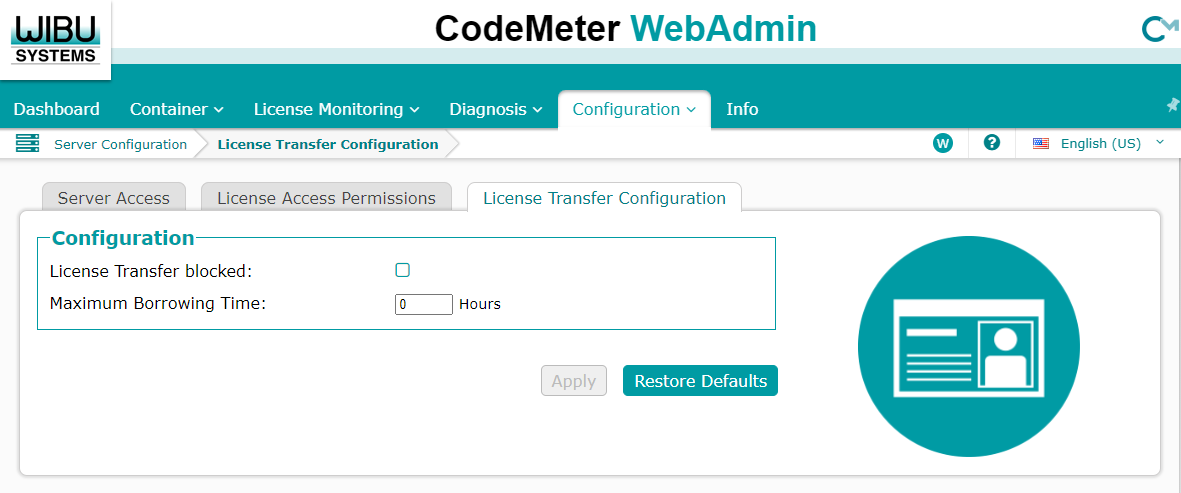1181x493 pixels.
Task: Click the WIBU Systems logo
Action: pyautogui.click(x=55, y=38)
